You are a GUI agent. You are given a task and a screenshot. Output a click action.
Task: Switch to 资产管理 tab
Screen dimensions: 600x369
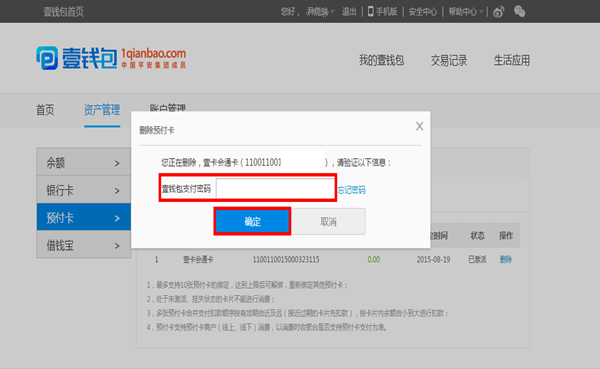point(102,110)
